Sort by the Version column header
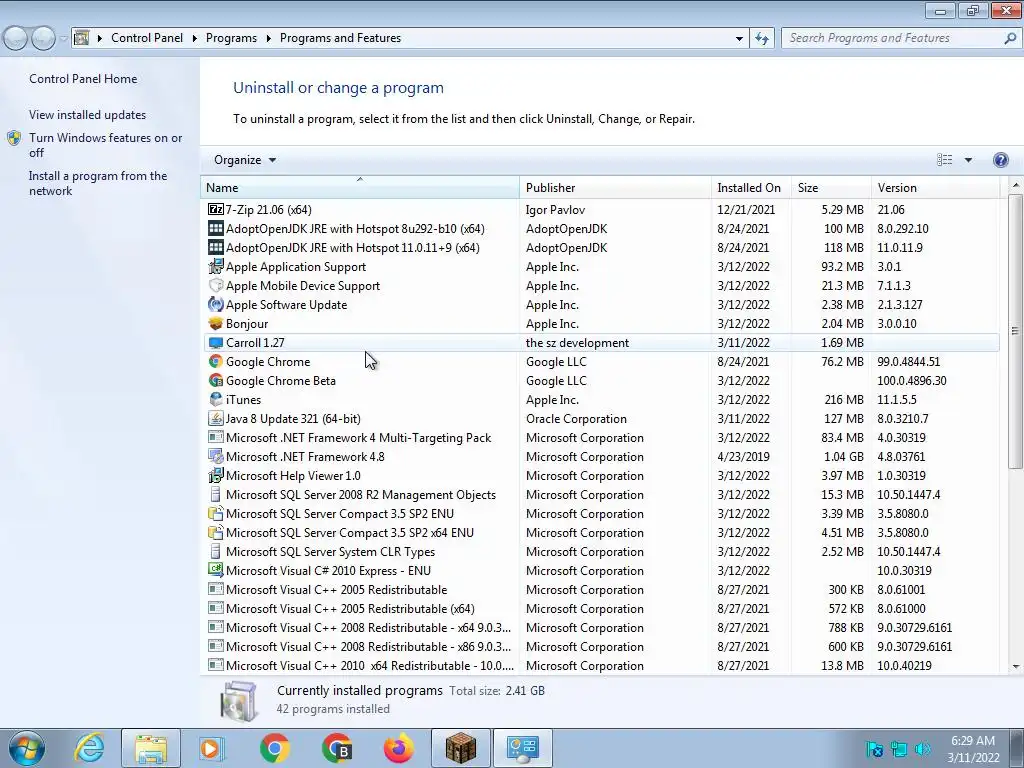This screenshot has width=1024, height=768. click(935, 187)
